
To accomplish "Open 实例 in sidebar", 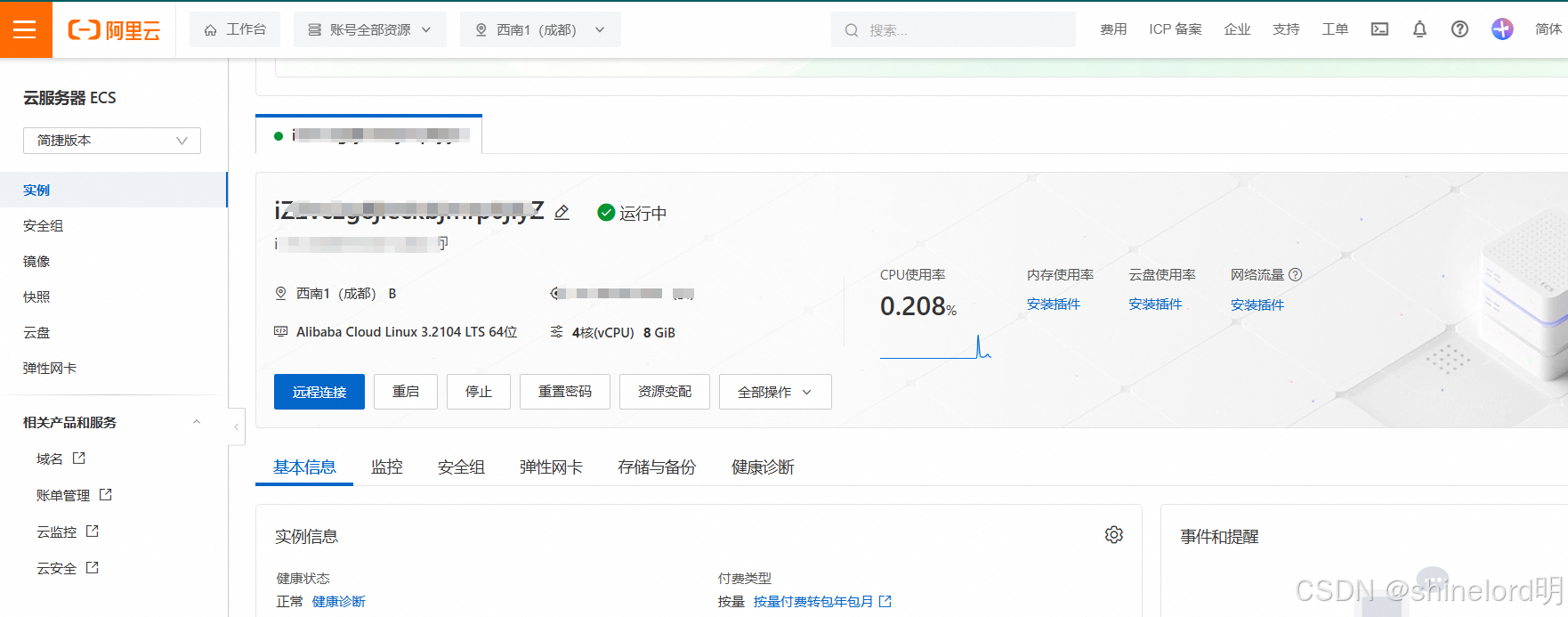I will coord(114,190).
